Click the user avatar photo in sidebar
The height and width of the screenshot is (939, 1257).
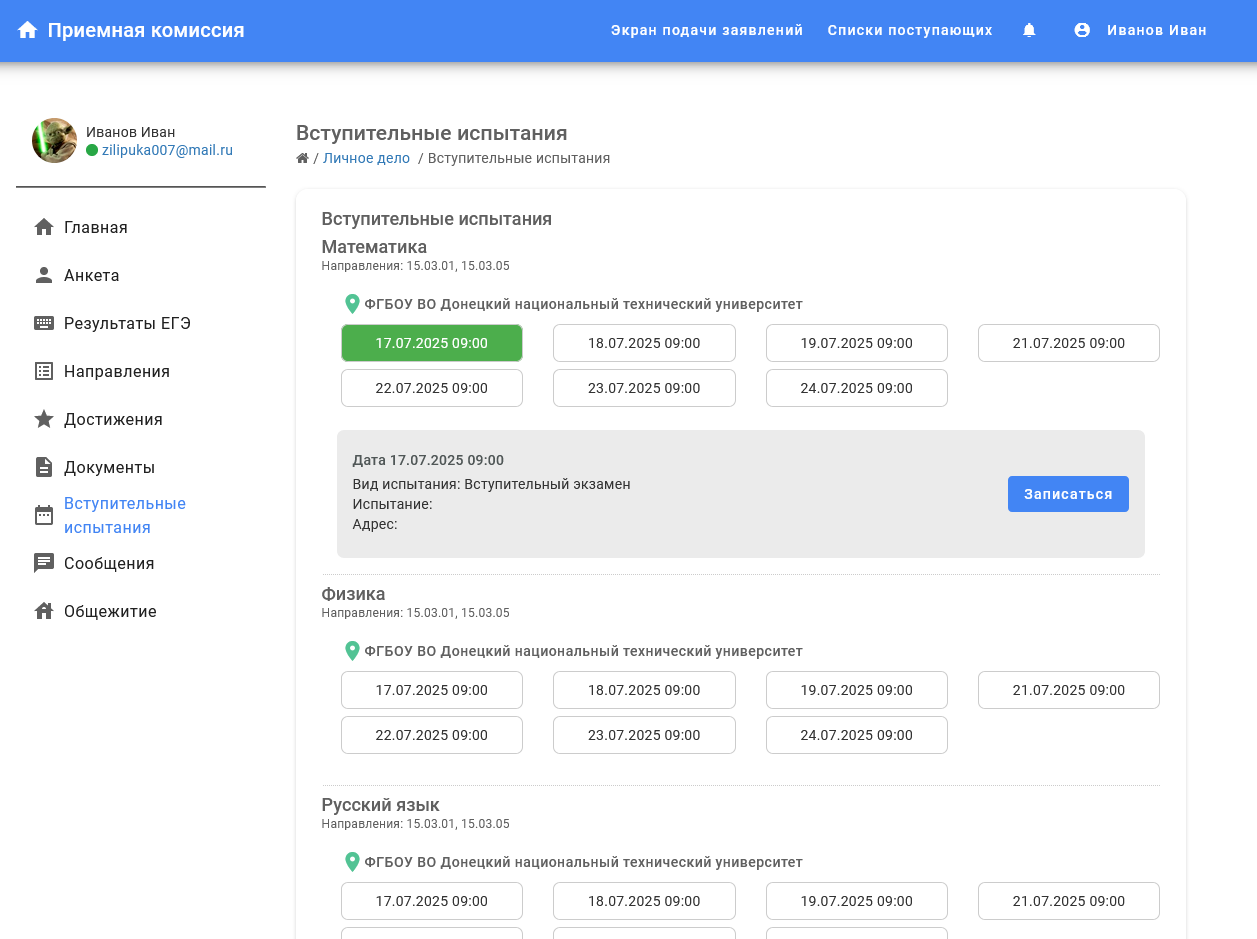click(x=54, y=140)
